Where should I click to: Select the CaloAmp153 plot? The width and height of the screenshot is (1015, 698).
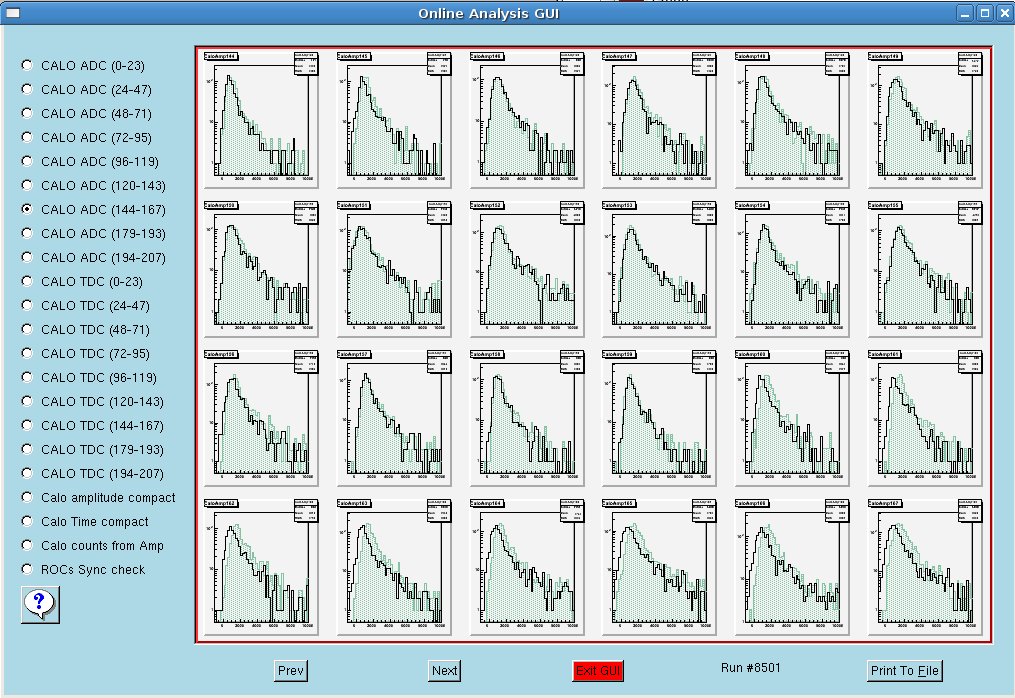[x=659, y=269]
